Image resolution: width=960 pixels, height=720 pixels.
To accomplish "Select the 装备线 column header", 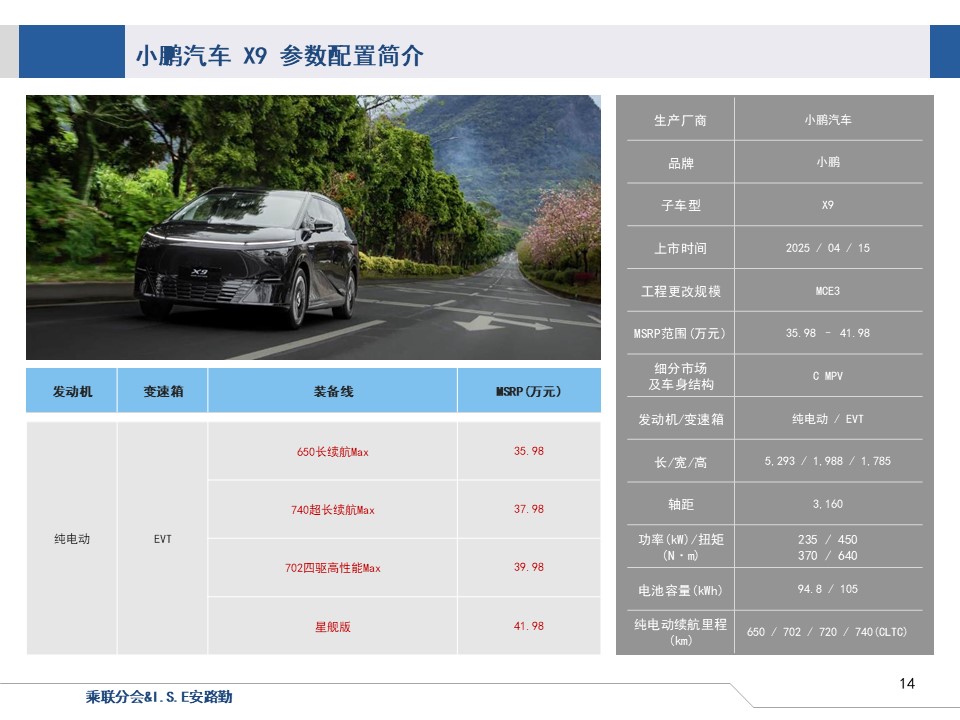I will pos(333,391).
